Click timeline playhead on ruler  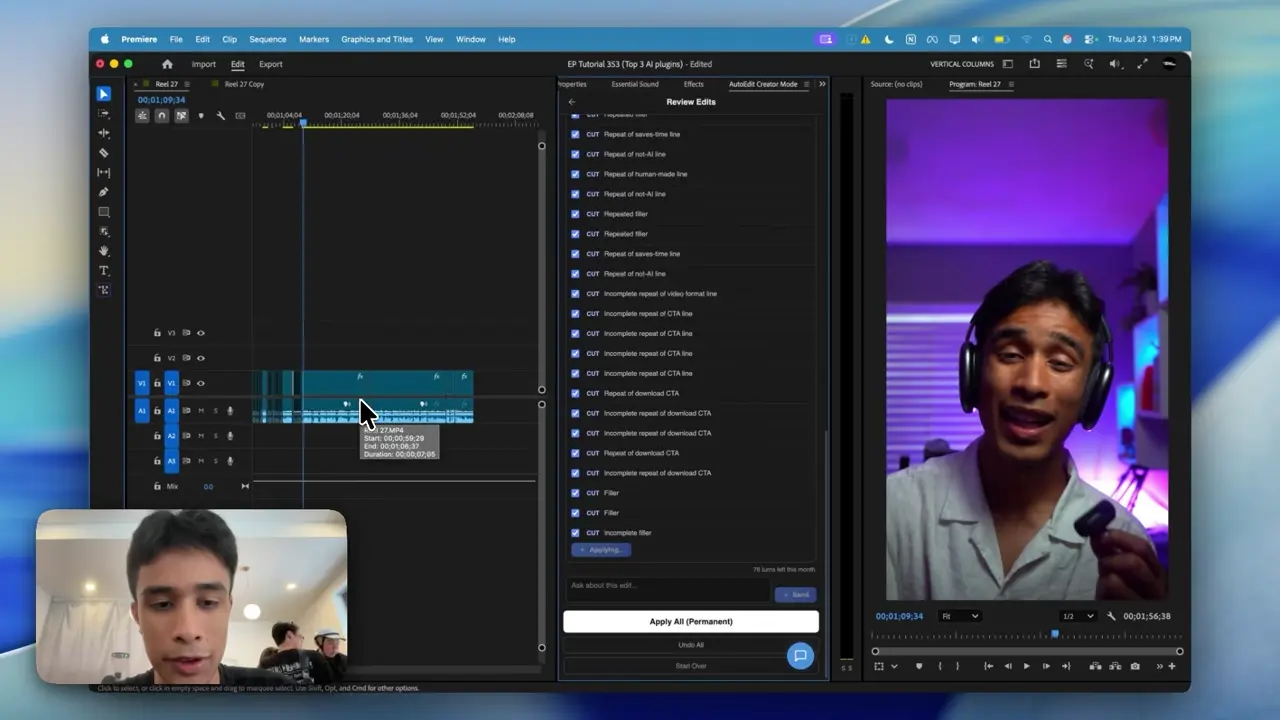click(303, 122)
